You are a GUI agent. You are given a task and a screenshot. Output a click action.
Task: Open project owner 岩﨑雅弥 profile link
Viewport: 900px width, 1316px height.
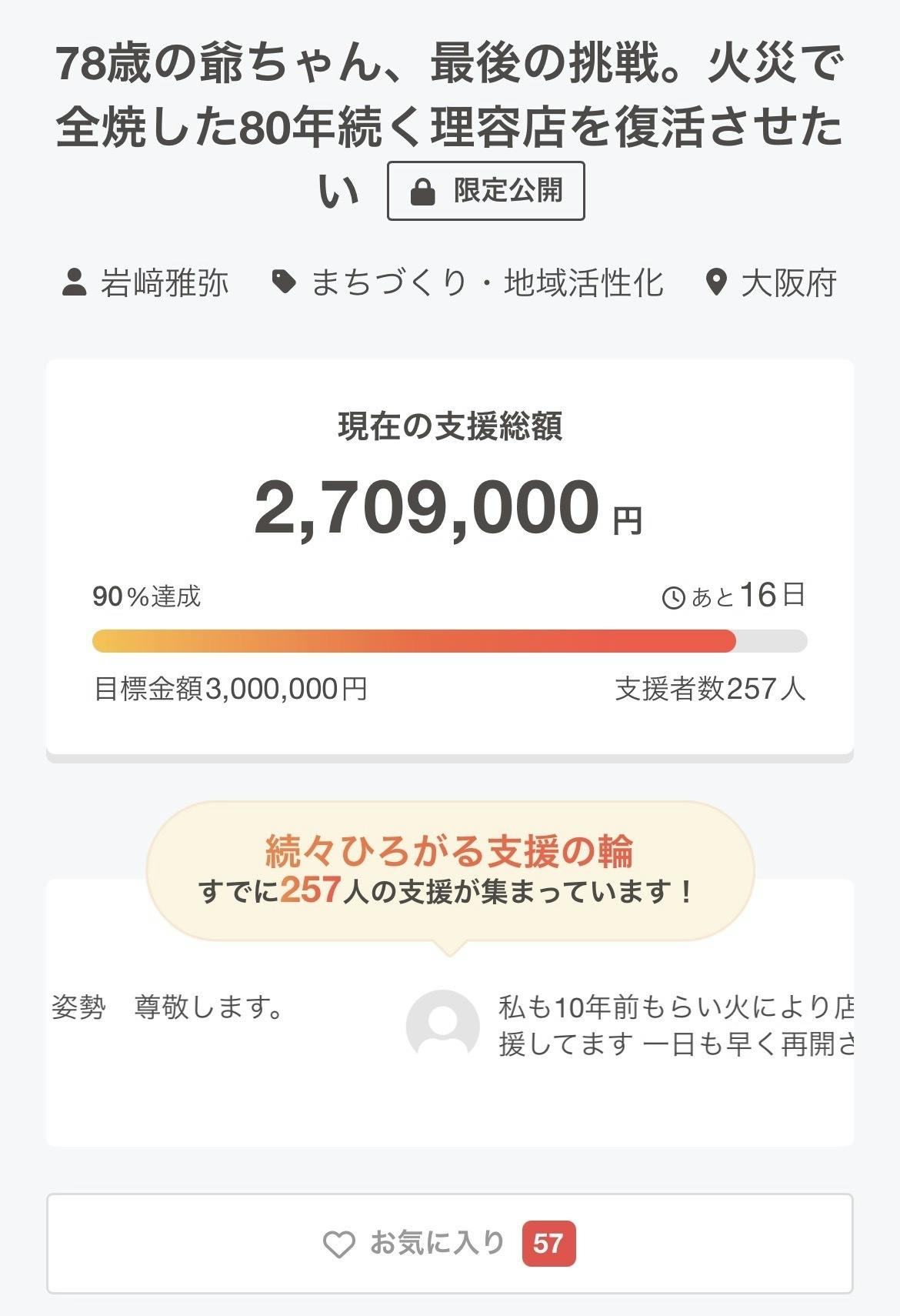164,283
